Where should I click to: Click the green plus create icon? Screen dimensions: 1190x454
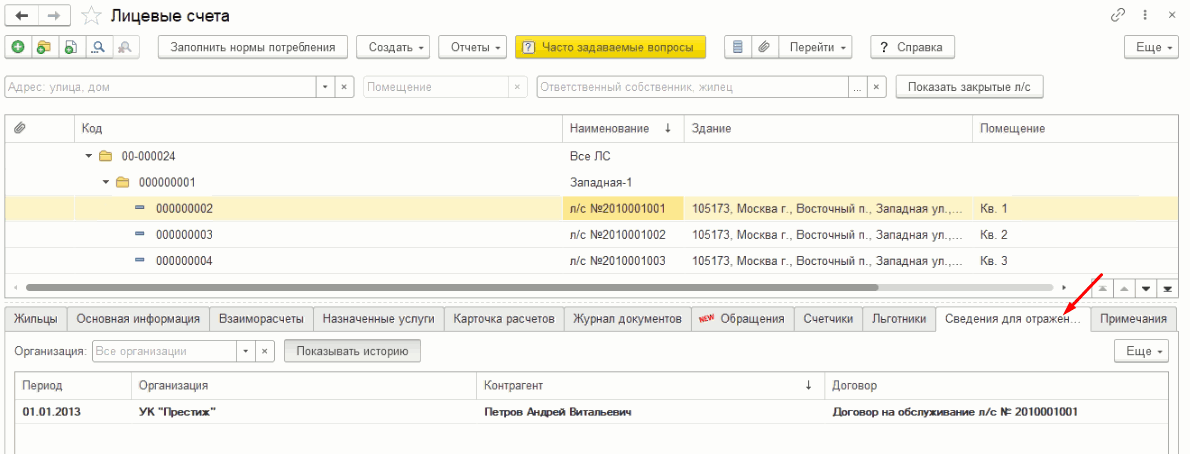[18, 47]
